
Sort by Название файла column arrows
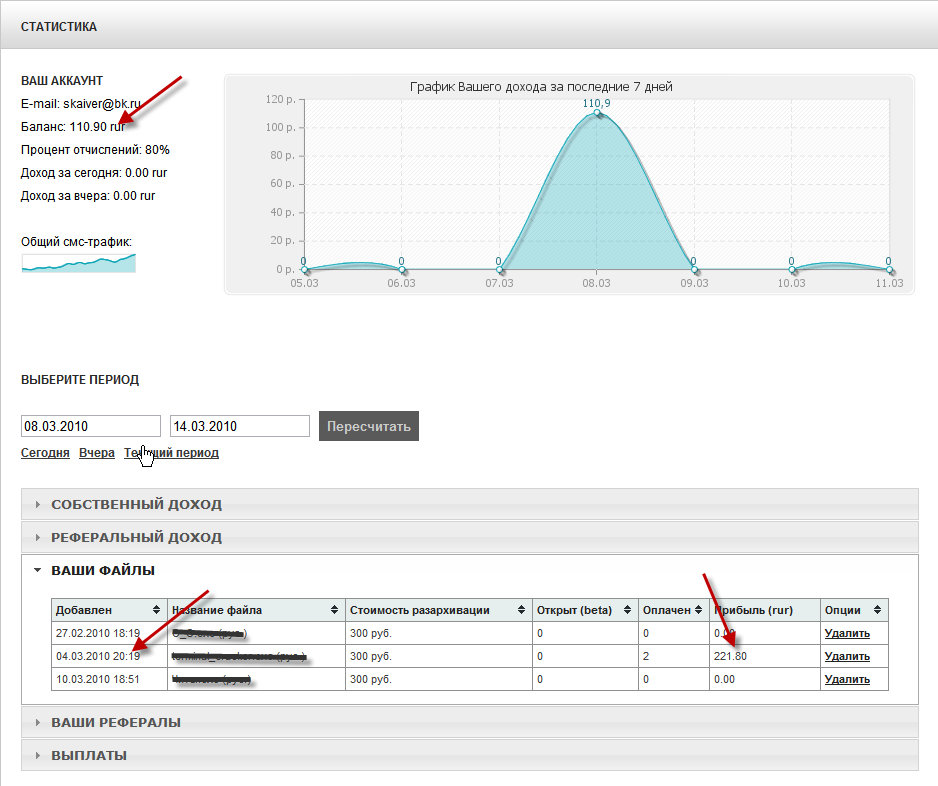coord(334,610)
